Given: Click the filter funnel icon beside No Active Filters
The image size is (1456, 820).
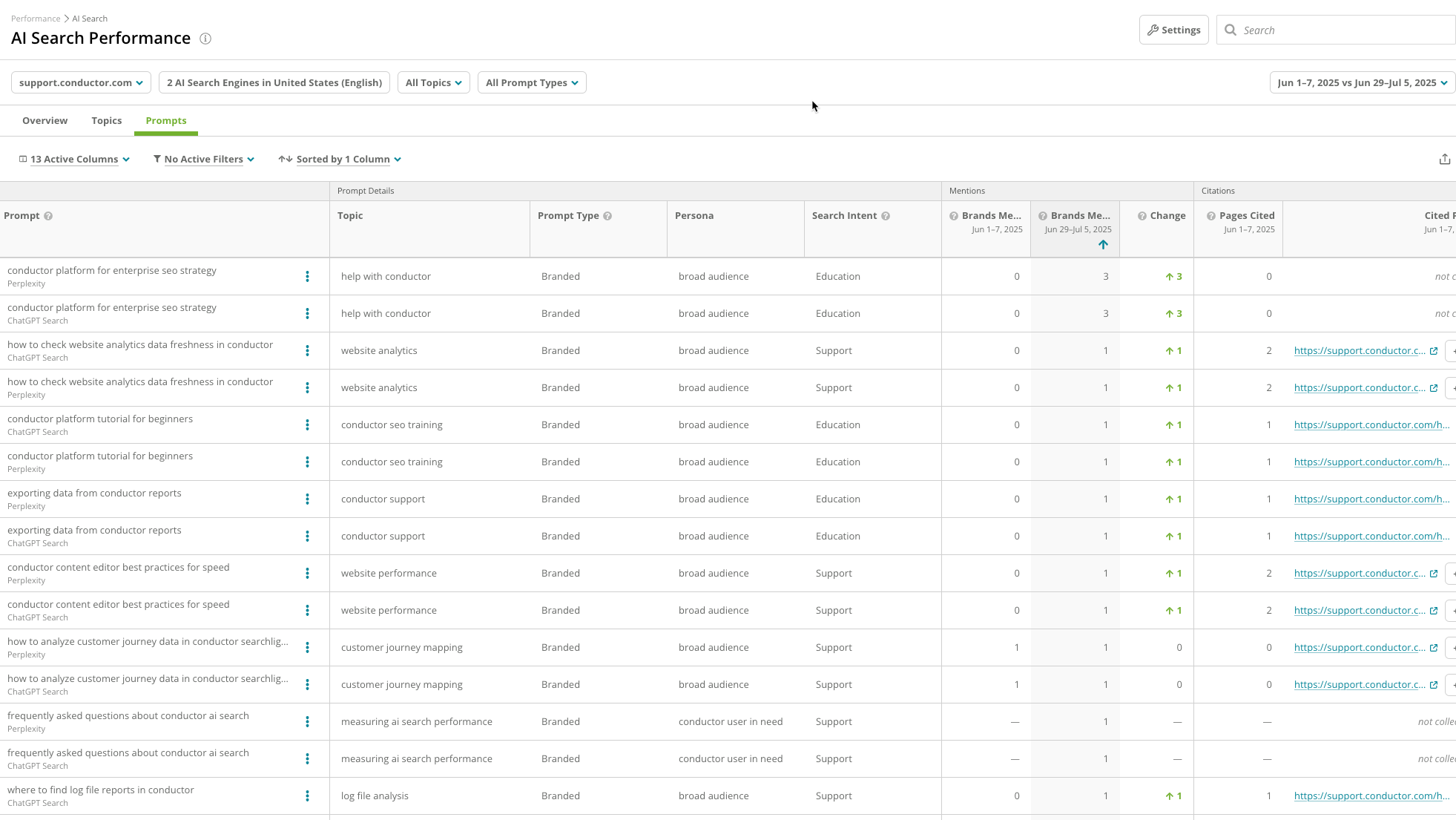Looking at the screenshot, I should (157, 159).
